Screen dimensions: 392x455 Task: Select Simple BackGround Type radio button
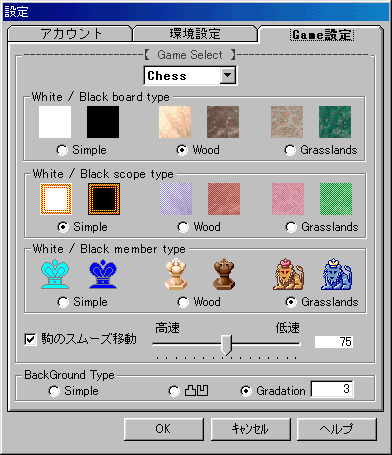tap(54, 391)
